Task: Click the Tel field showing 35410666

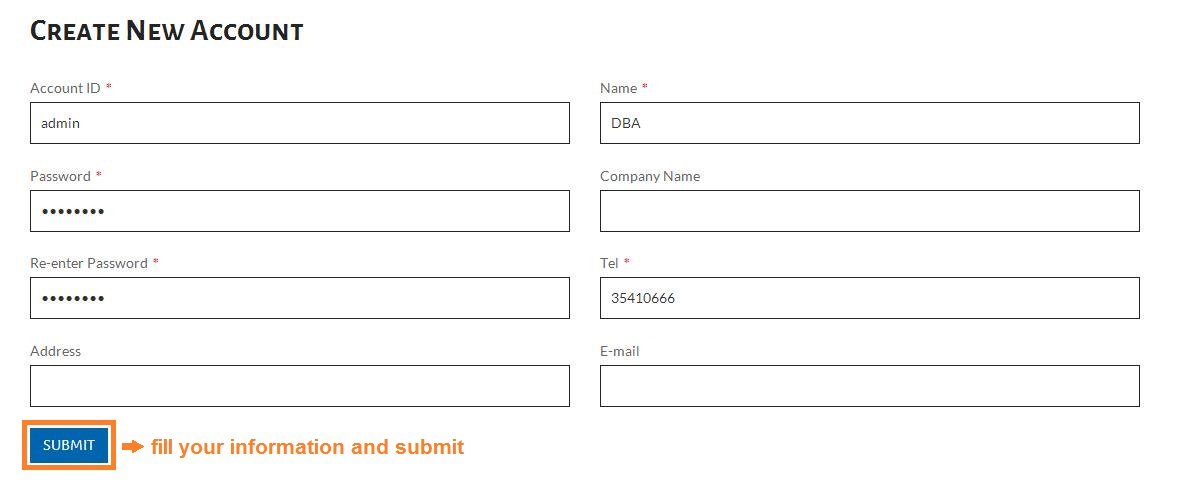Action: point(869,298)
